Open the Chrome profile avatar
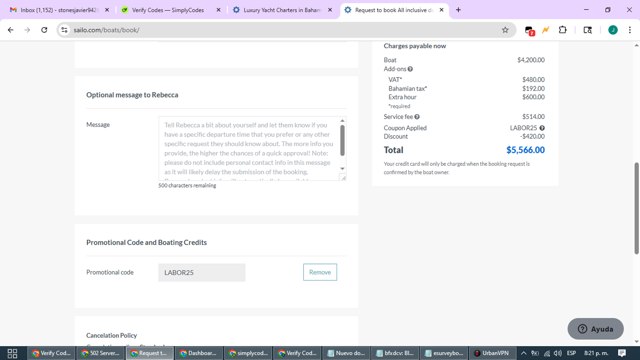 point(613,30)
